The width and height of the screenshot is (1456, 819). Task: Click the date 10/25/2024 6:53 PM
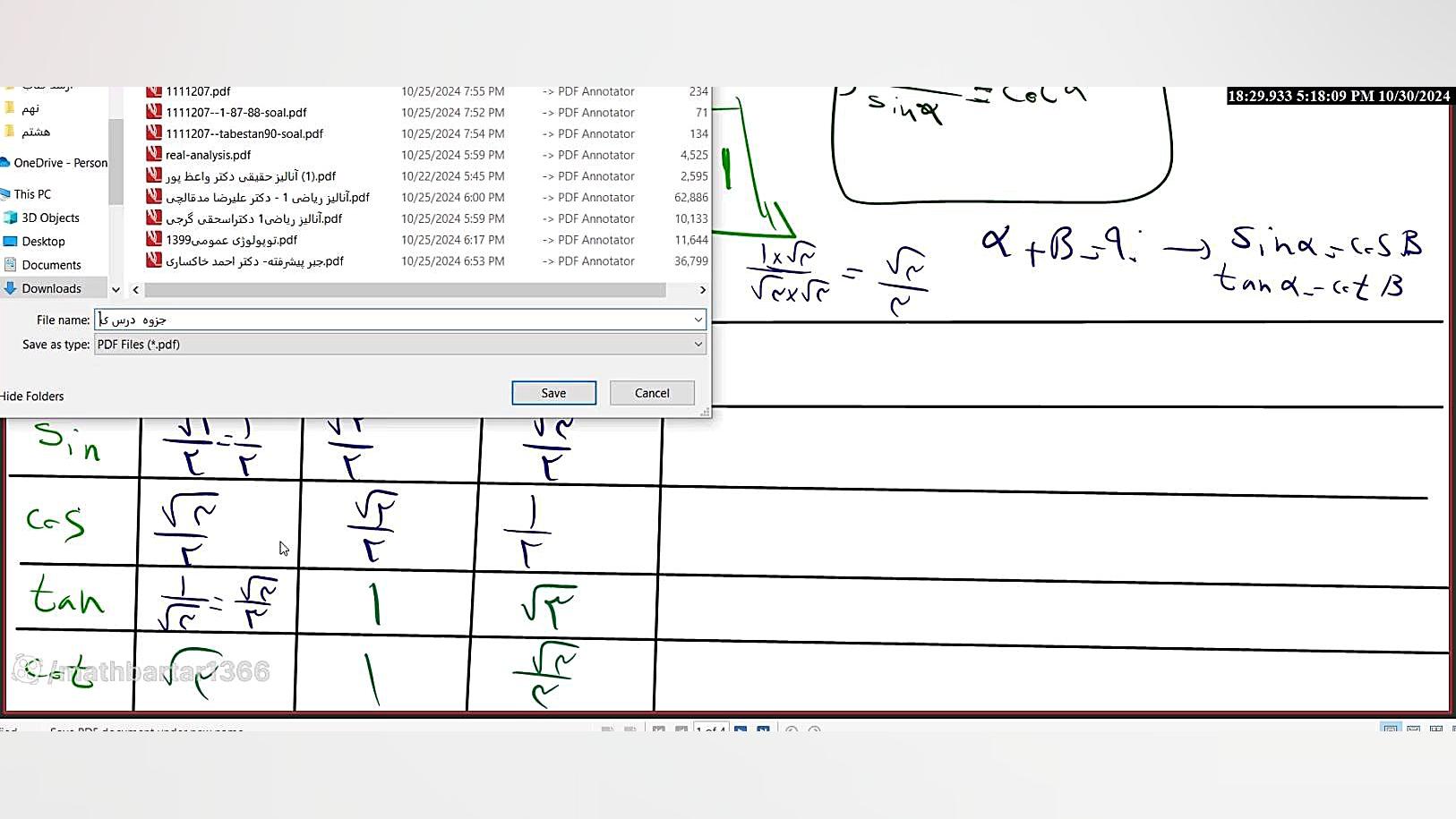point(453,261)
